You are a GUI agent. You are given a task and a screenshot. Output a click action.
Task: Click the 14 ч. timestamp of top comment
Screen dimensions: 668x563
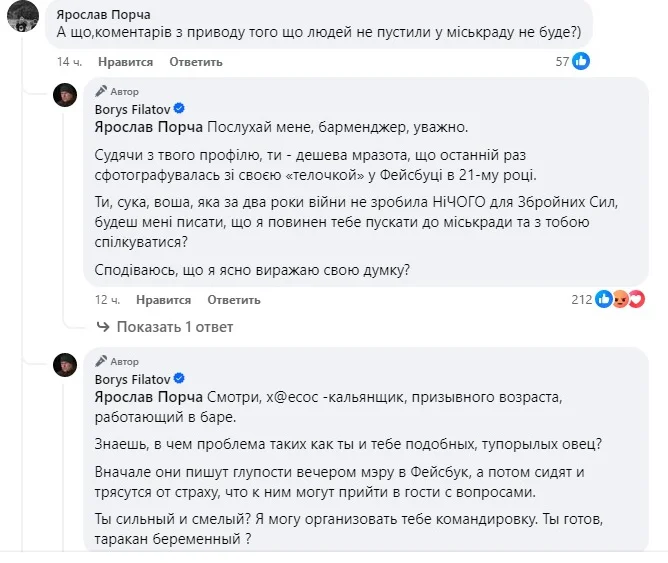tap(69, 62)
